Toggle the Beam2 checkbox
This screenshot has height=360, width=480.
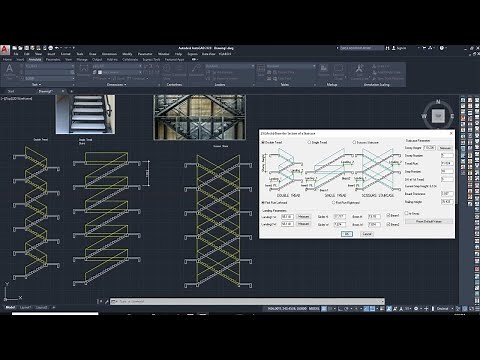pos(388,224)
